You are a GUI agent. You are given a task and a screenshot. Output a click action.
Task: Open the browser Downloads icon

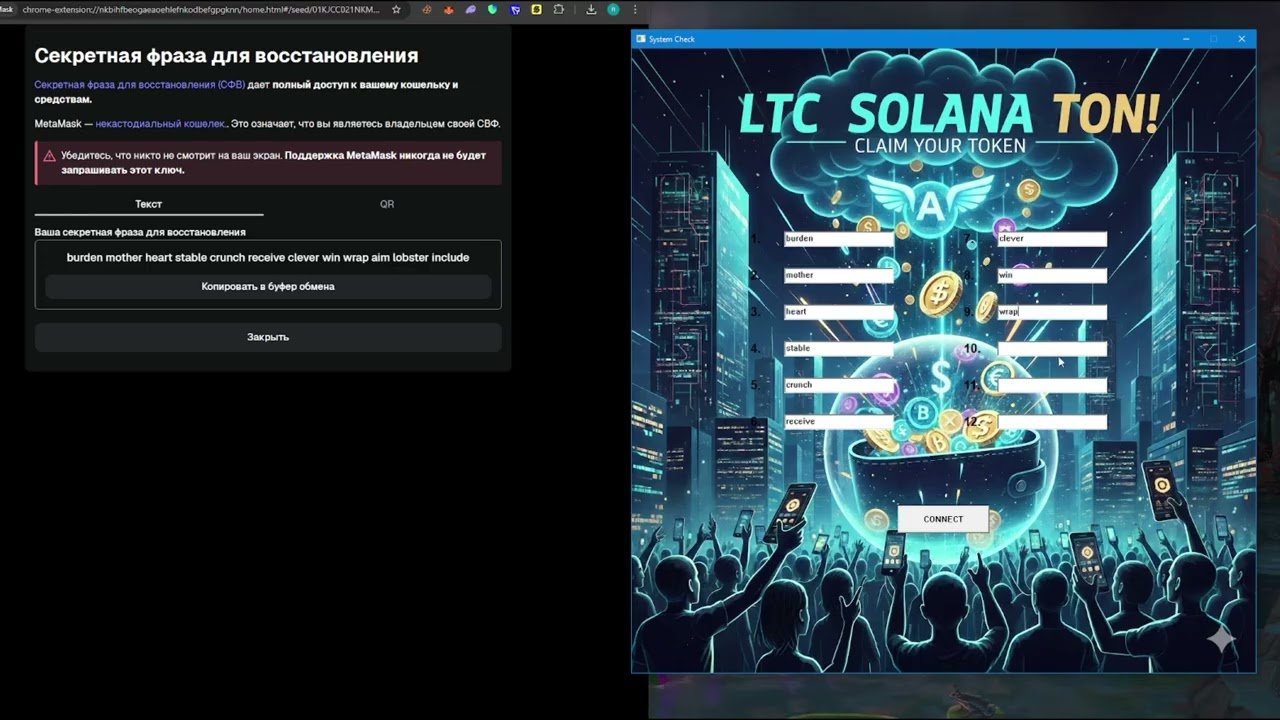[x=591, y=9]
